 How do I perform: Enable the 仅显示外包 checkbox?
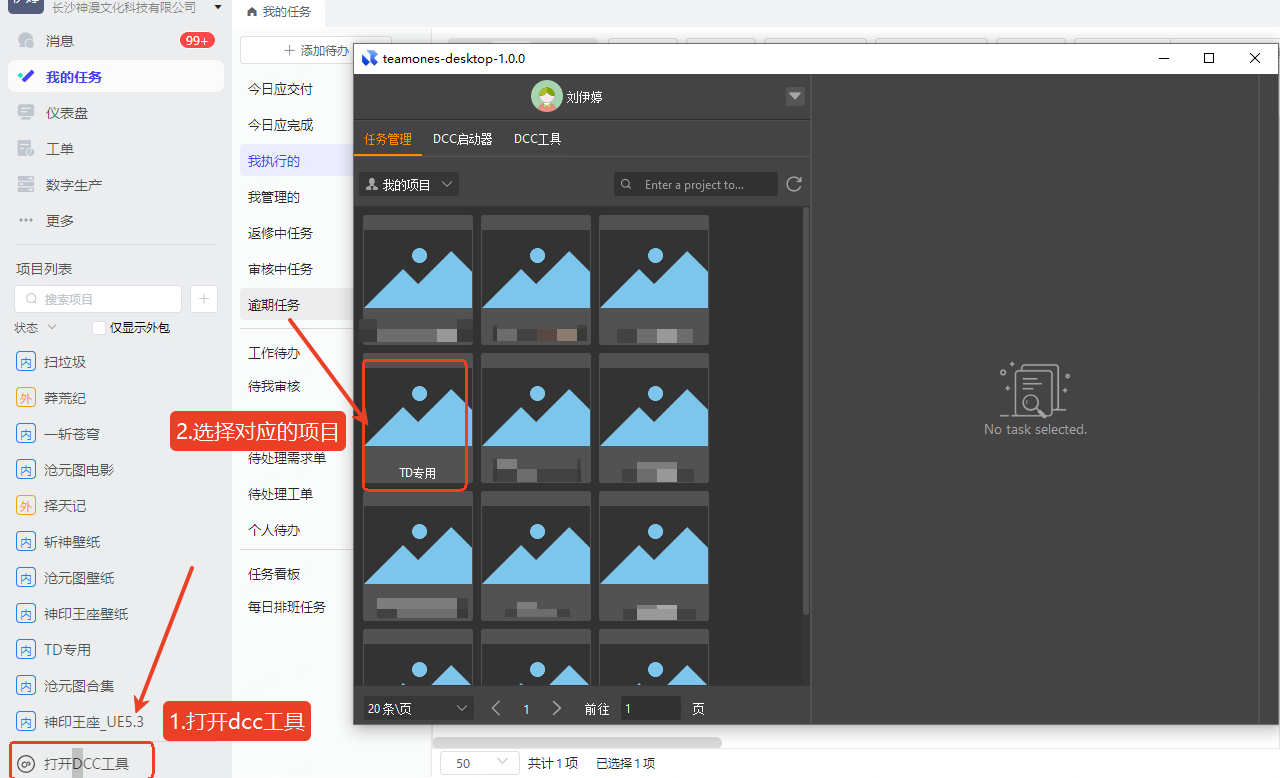tap(99, 328)
